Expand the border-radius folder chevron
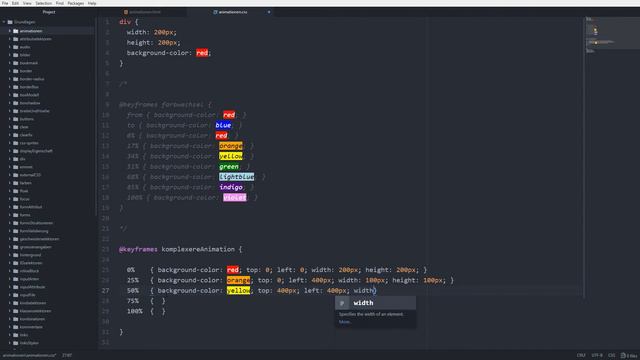The width and height of the screenshot is (640, 360). (x=10, y=79)
